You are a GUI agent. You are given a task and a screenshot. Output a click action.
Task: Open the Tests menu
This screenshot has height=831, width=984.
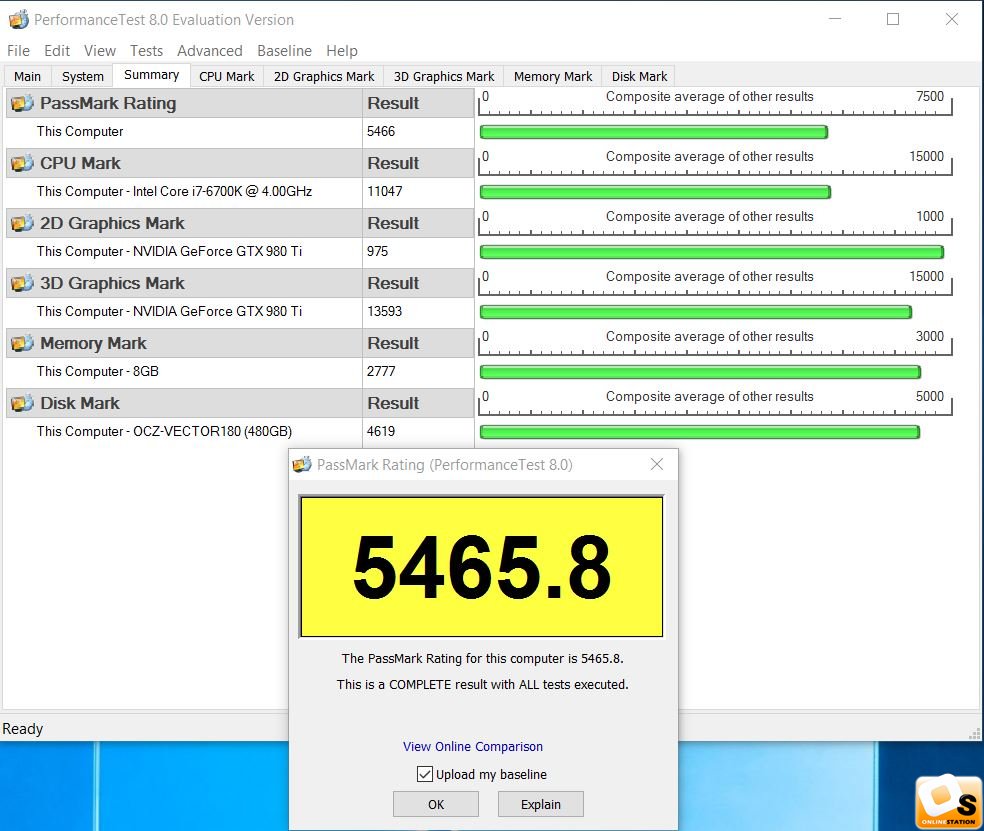[x=146, y=51]
